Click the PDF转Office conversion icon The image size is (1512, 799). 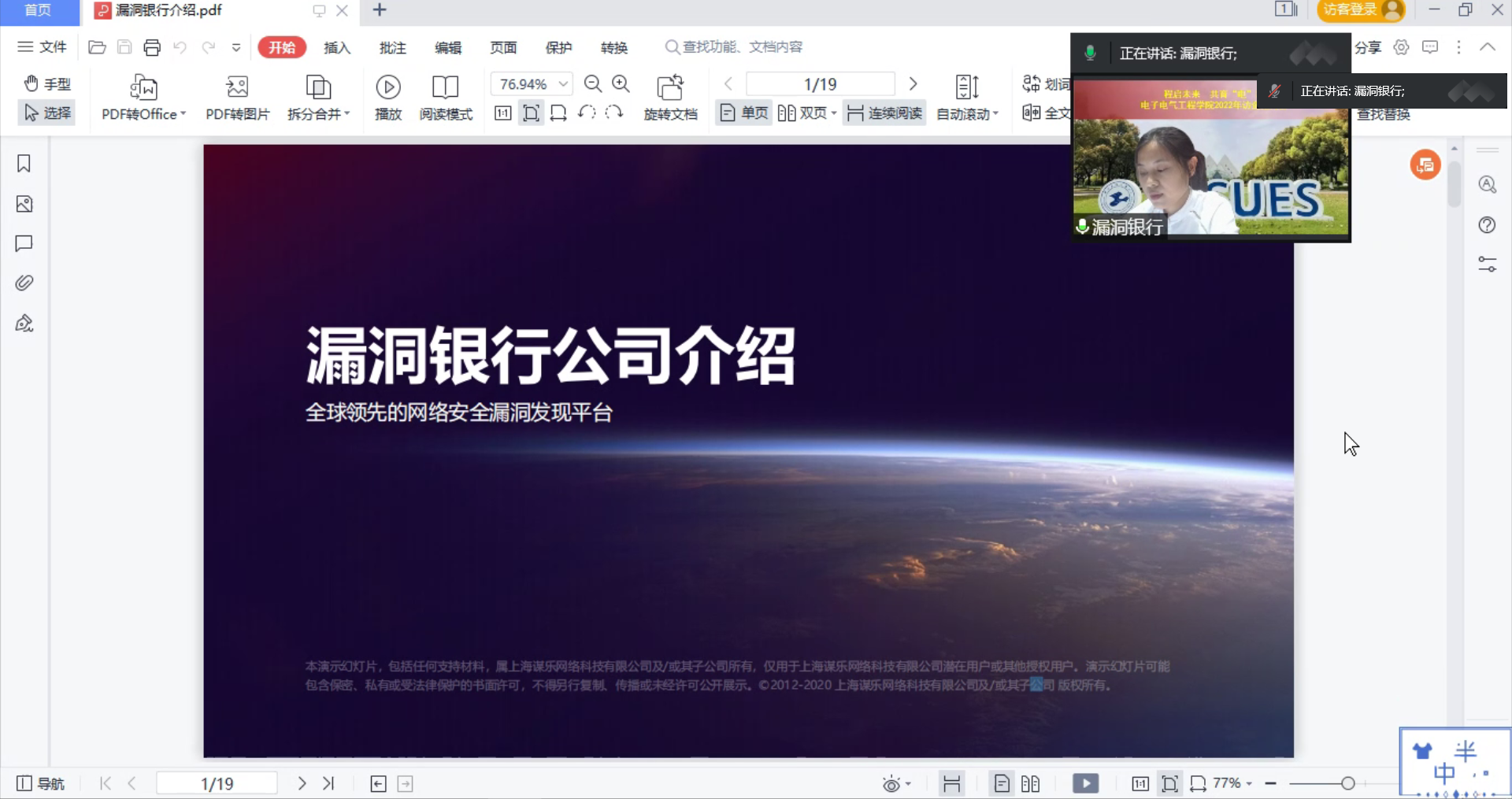143,87
